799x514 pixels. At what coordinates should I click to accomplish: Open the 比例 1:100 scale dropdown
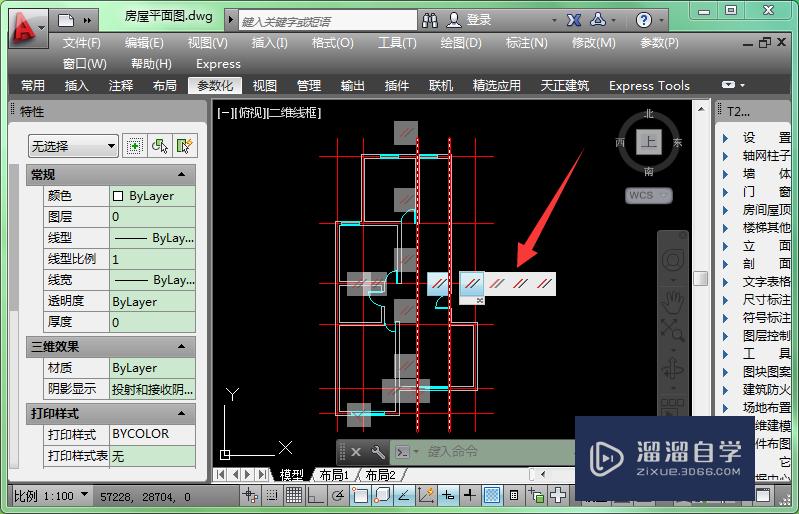[x=50, y=496]
